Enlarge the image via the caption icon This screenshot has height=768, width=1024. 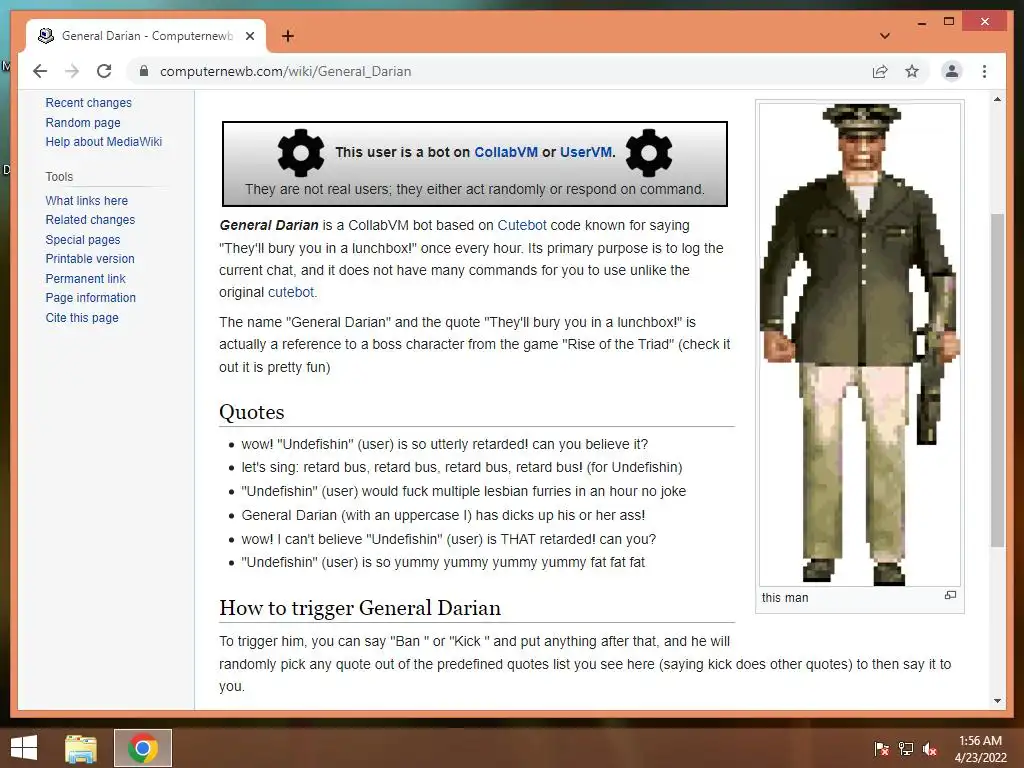tap(950, 595)
